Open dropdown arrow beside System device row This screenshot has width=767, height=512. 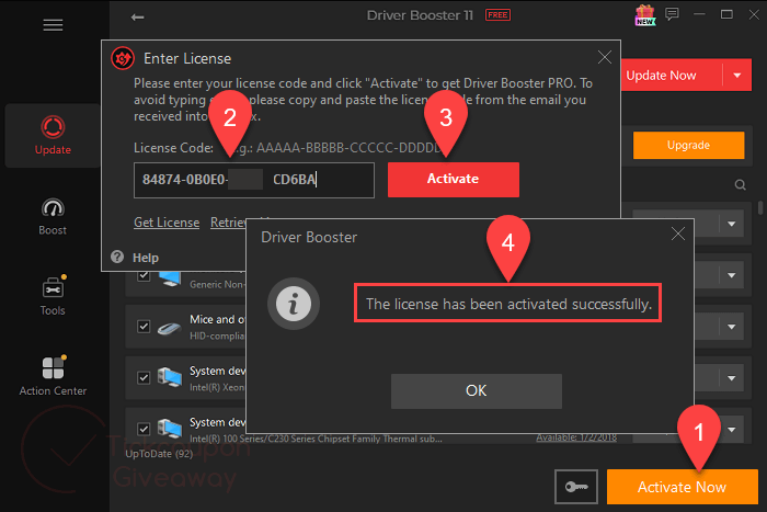pos(732,379)
